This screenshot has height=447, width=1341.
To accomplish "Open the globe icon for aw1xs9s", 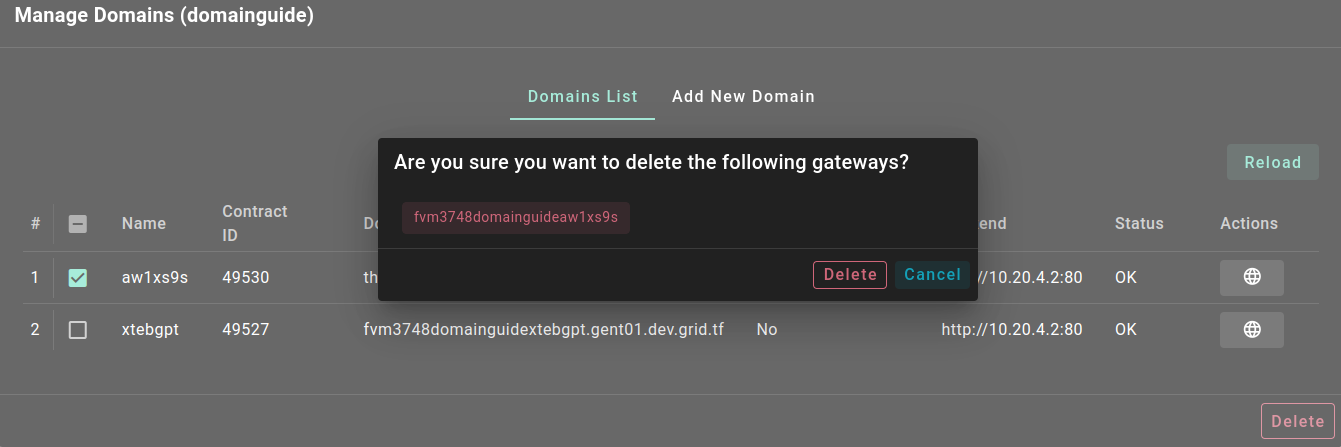I will 1251,277.
